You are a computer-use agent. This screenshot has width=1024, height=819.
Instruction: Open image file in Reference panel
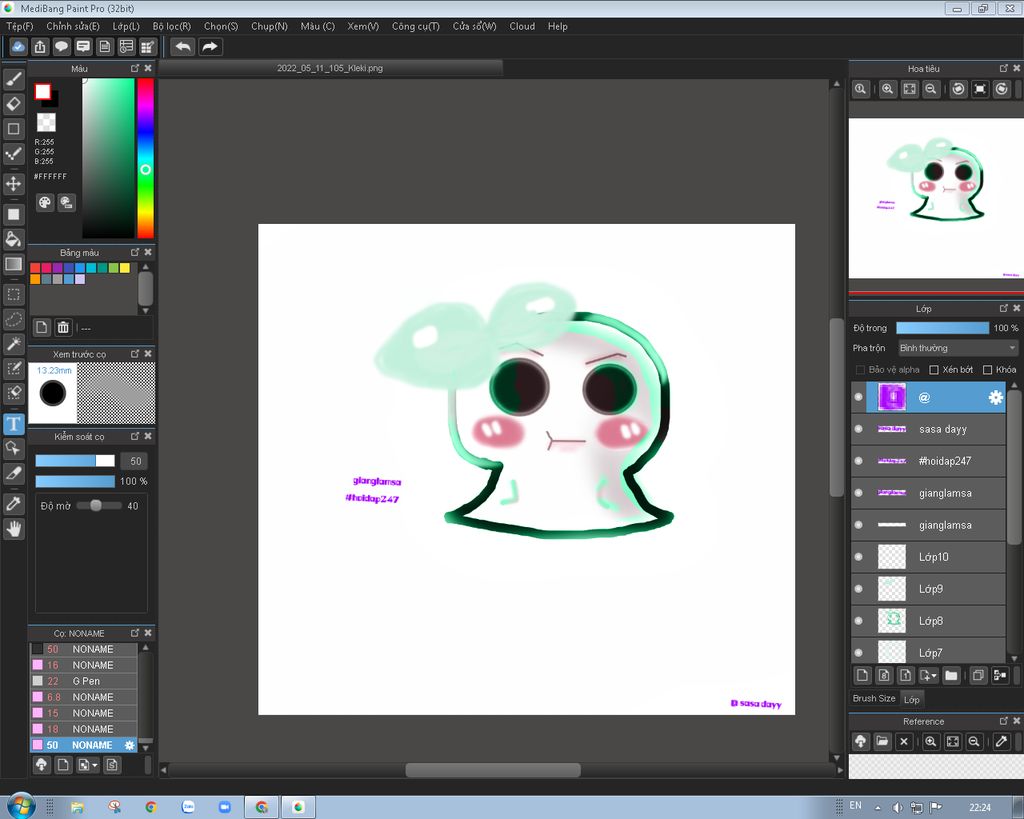[882, 741]
